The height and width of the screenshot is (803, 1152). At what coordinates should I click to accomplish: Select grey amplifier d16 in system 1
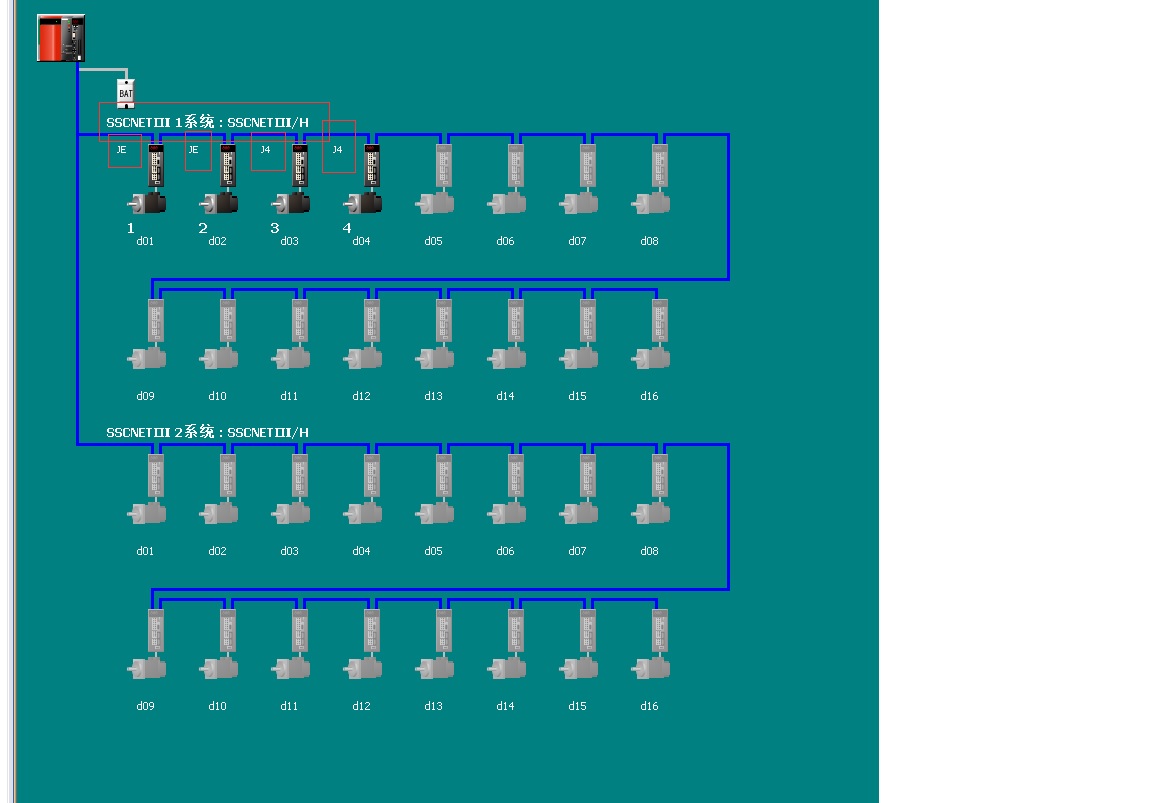coord(659,322)
